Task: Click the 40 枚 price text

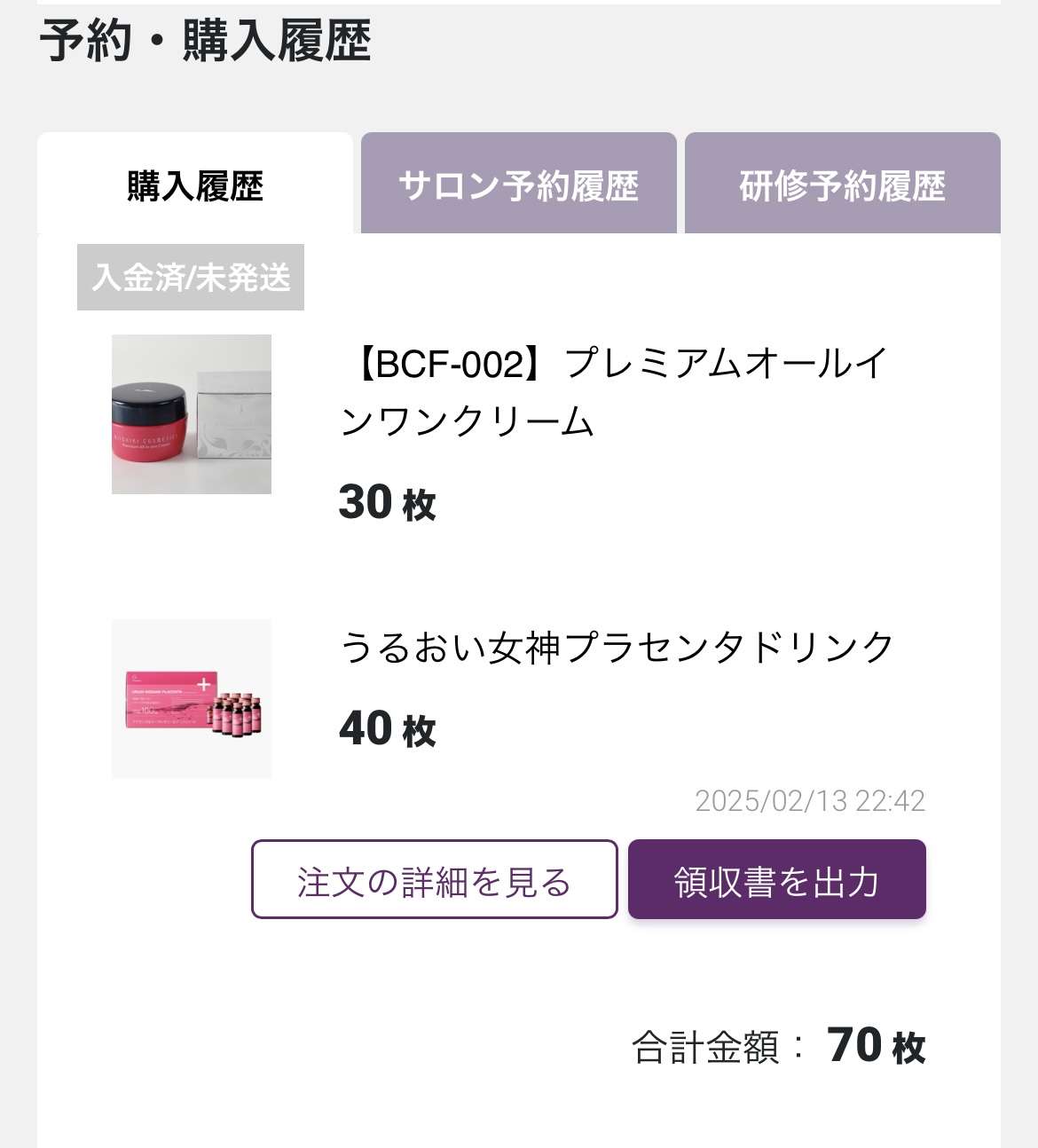Action: point(388,728)
